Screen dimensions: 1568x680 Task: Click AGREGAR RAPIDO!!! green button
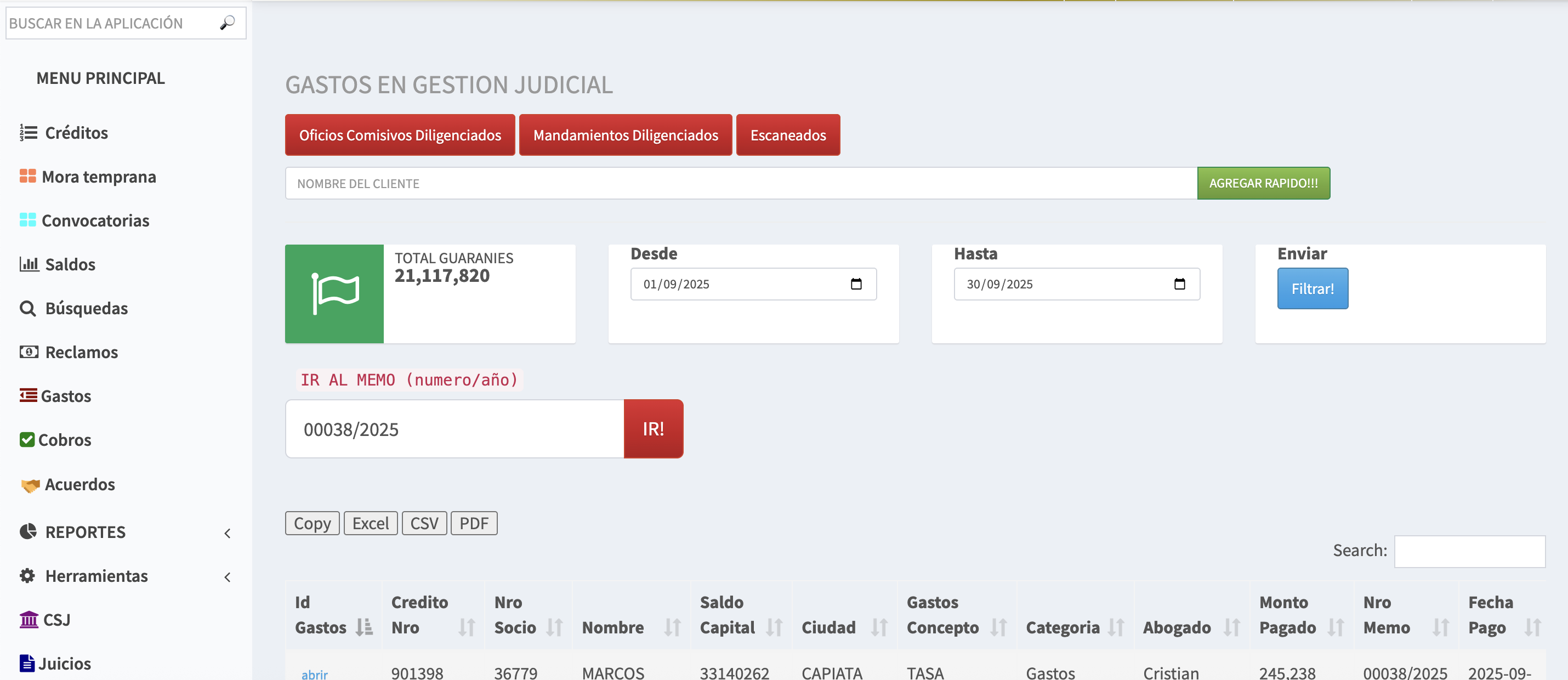point(1263,183)
